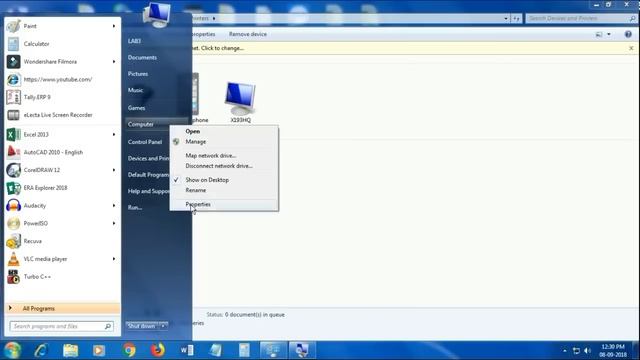The width and height of the screenshot is (640, 360).
Task: Select the X193HQ monitor device
Action: pos(240,102)
